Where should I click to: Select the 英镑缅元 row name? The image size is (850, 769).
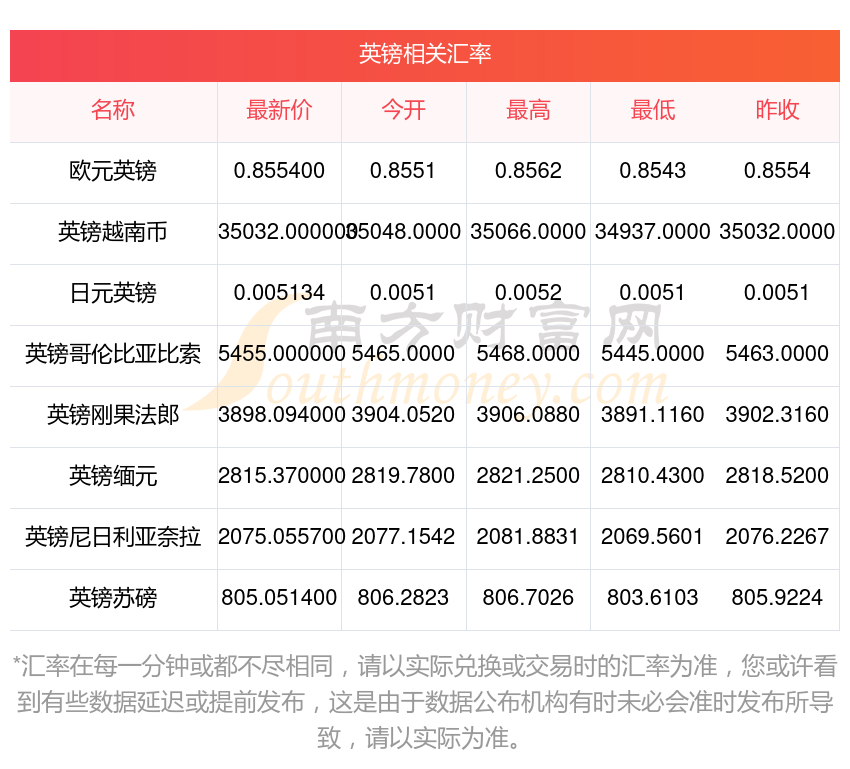click(x=113, y=476)
